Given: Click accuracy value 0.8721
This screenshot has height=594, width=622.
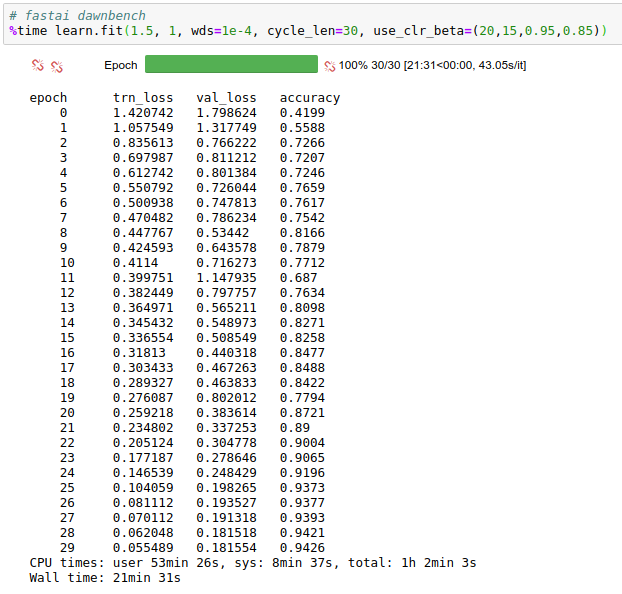Looking at the screenshot, I should pyautogui.click(x=302, y=413).
